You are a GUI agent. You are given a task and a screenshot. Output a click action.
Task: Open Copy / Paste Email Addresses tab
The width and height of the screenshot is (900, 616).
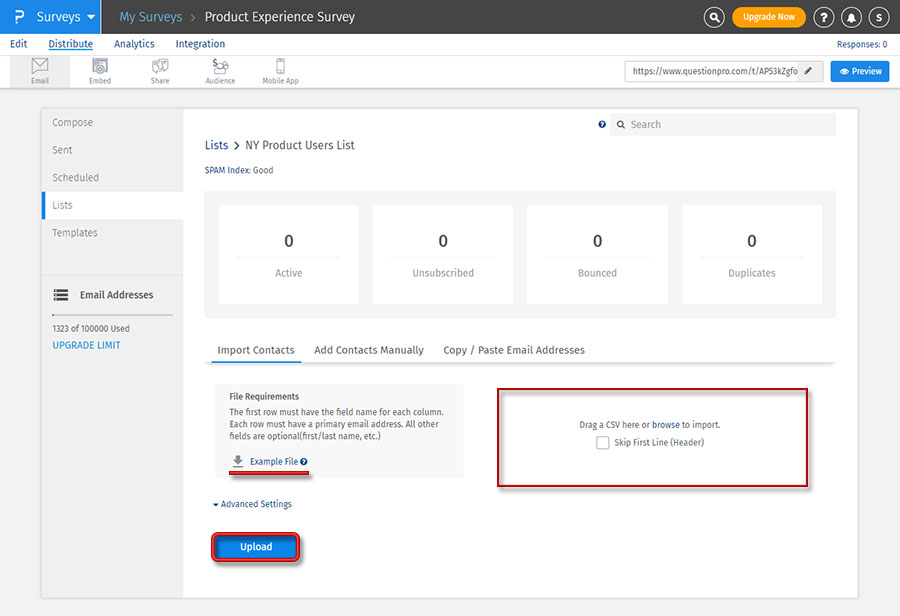[x=514, y=350]
